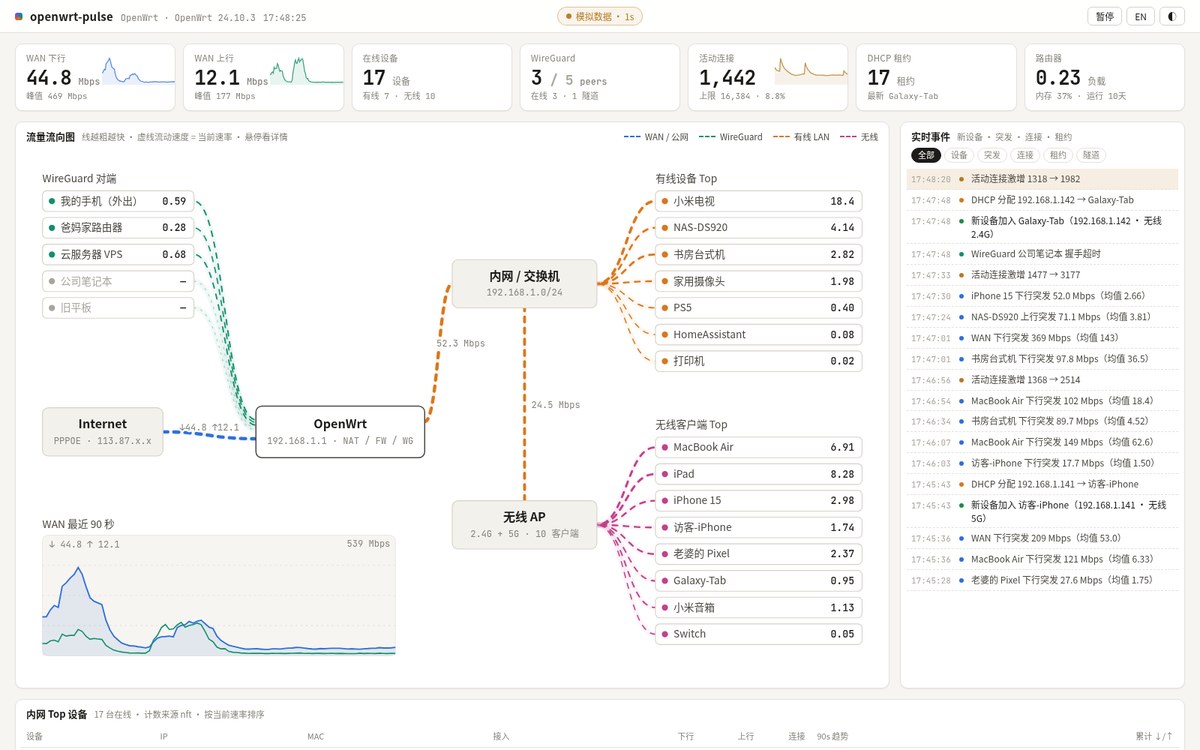Select the 打印机 wired device row
This screenshot has width=1200, height=750.
[759, 361]
